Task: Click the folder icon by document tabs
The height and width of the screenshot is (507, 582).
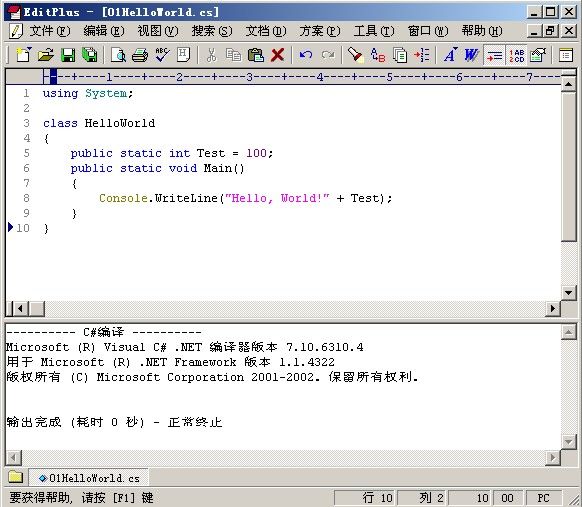Action: click(x=16, y=477)
